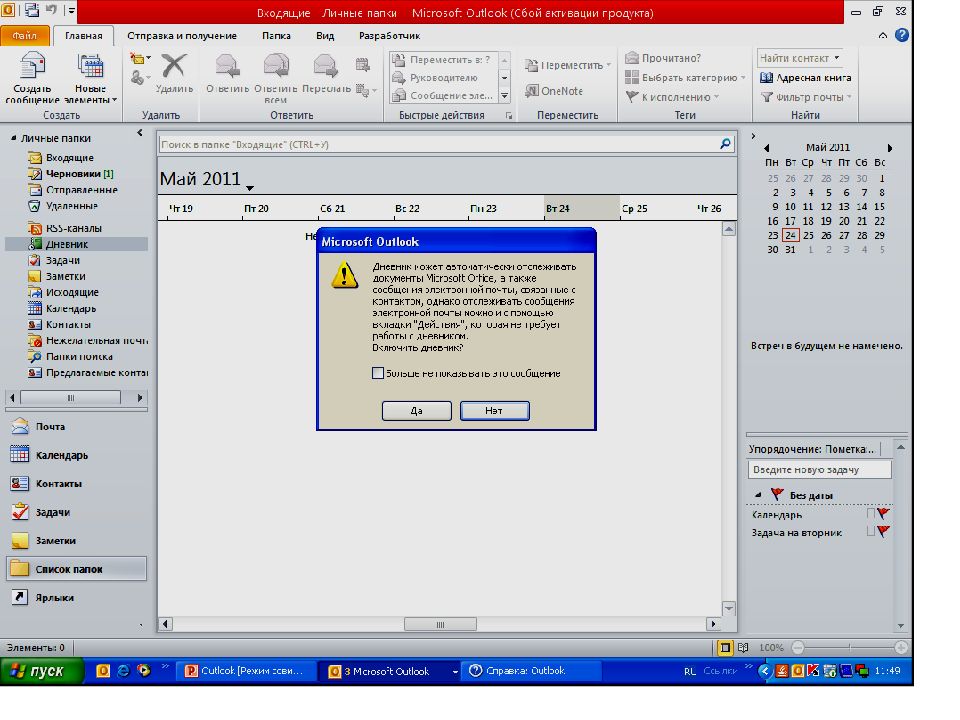Open the Отправка и получение tab

182,36
